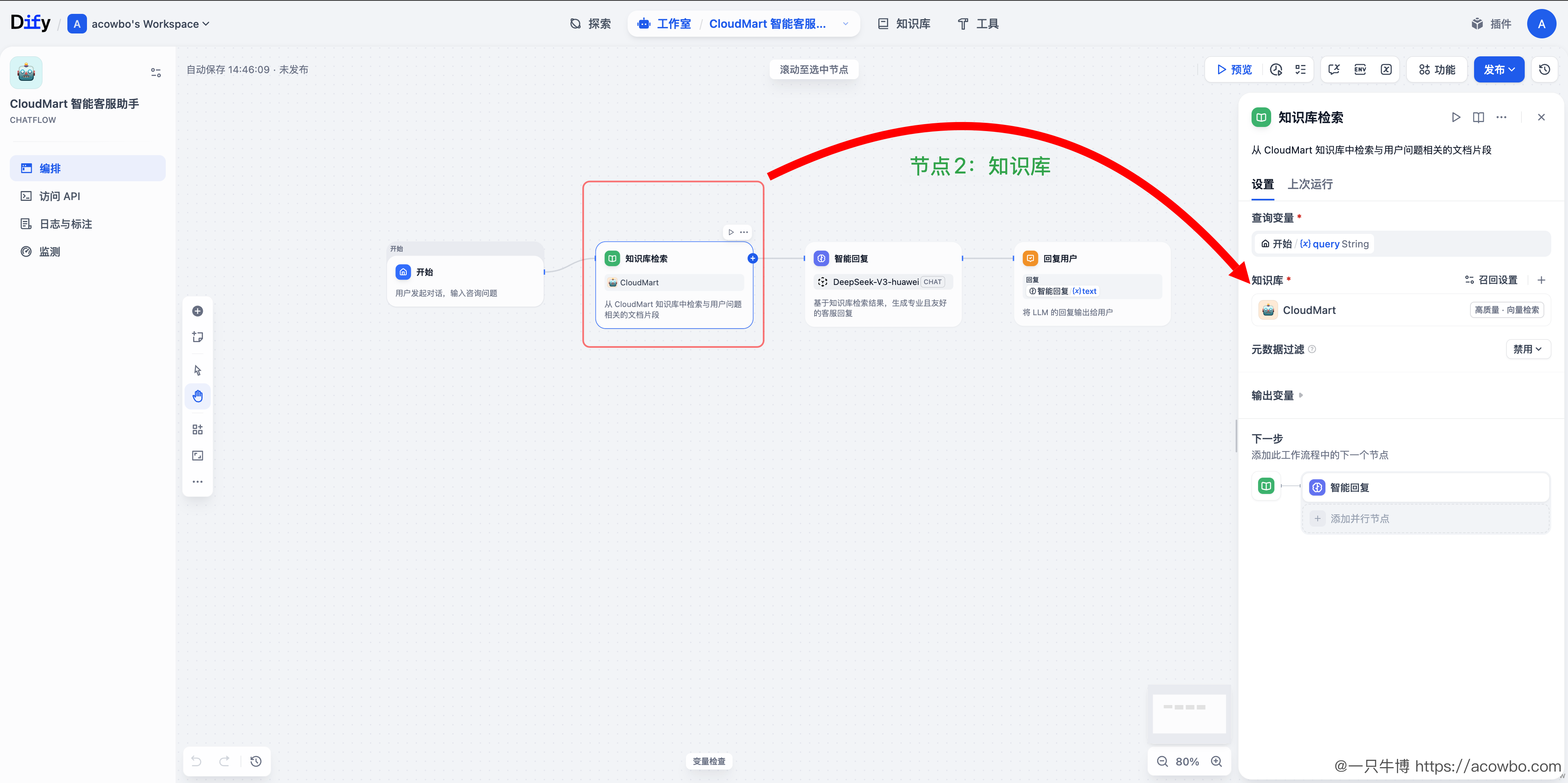Open global variables (x) box icon

tap(1386, 69)
